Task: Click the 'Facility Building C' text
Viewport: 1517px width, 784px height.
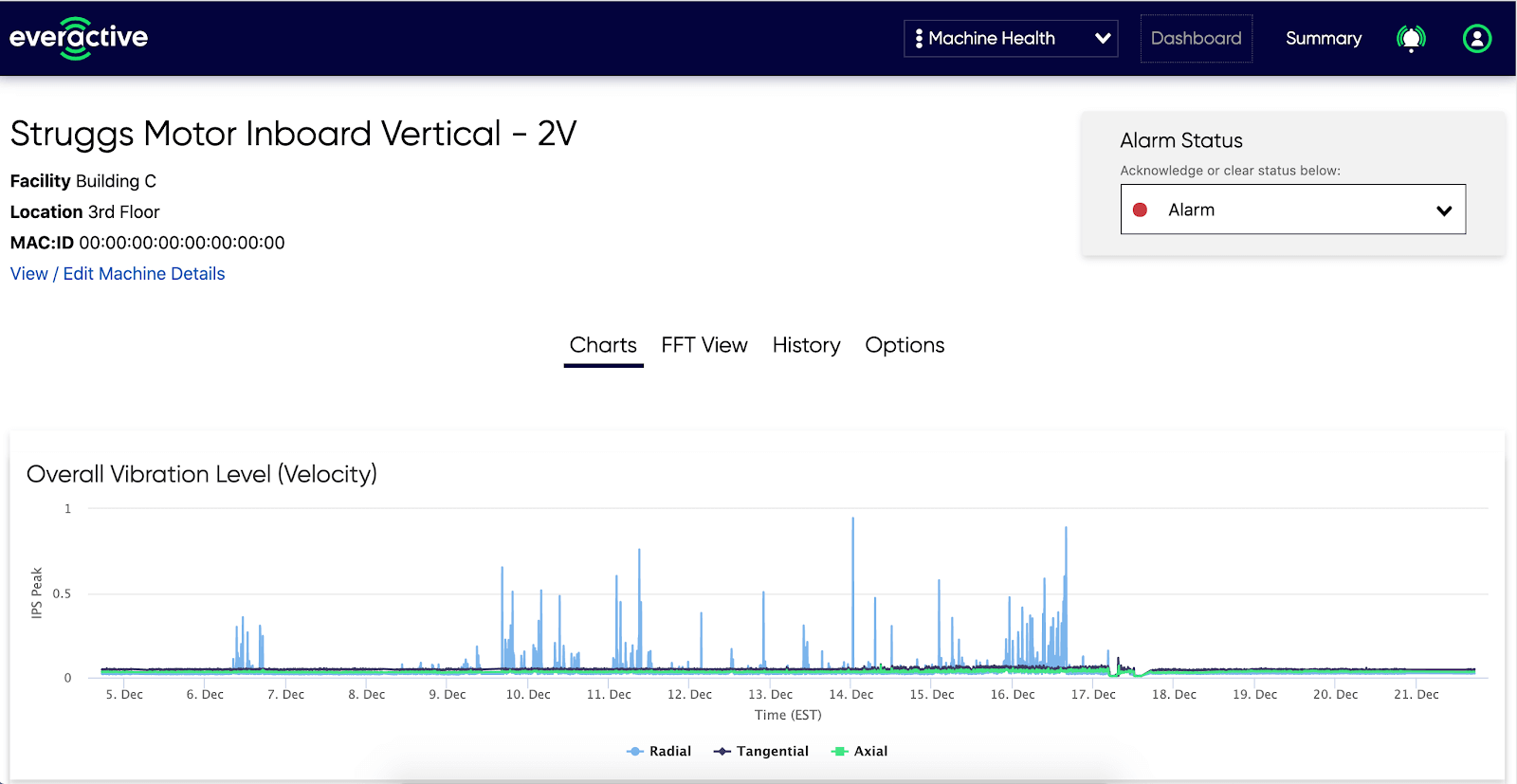Action: (x=83, y=181)
